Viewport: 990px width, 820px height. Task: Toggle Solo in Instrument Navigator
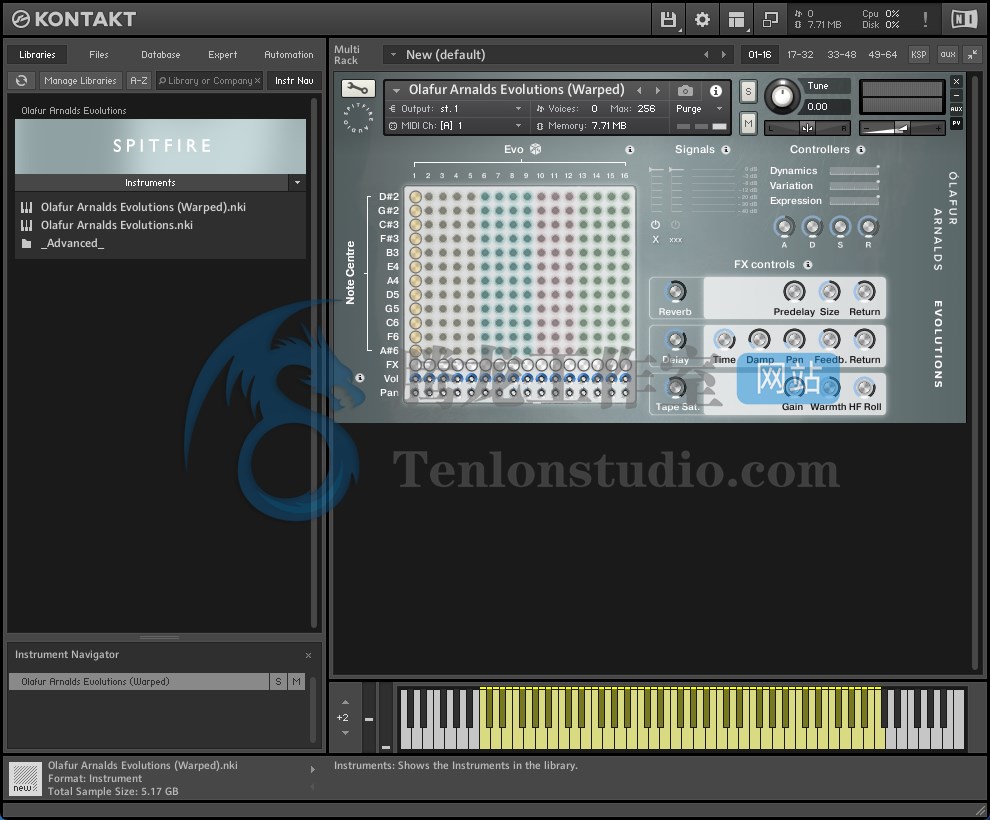(x=278, y=682)
